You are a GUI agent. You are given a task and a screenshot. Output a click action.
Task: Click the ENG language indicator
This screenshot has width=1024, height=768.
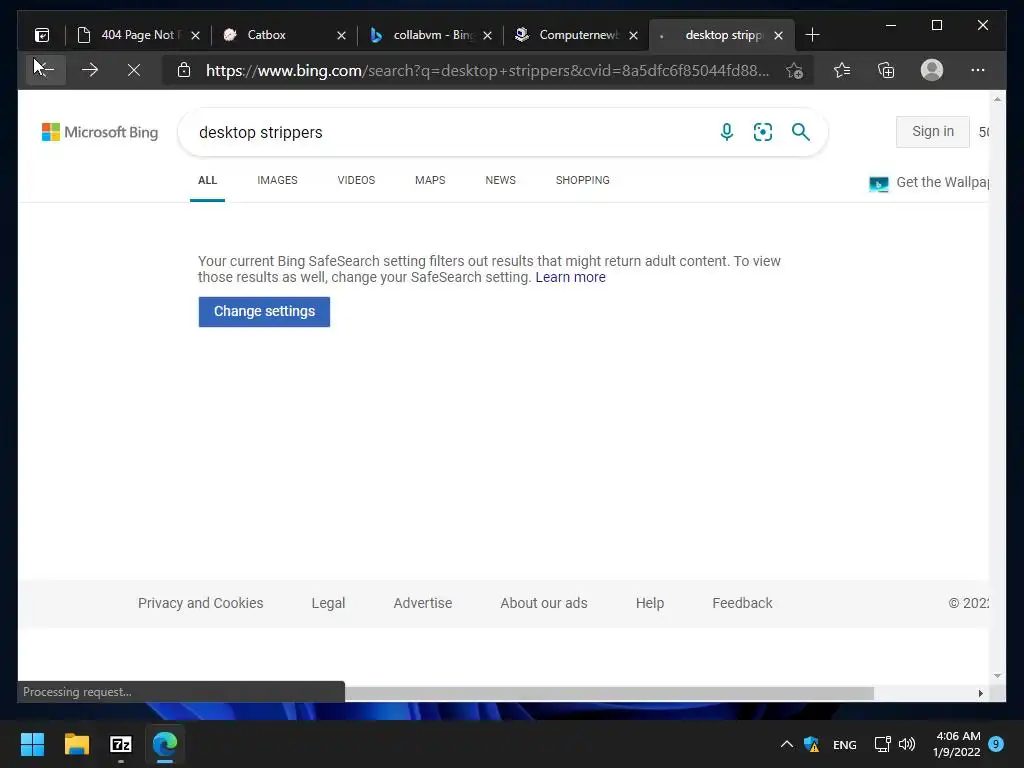click(844, 744)
